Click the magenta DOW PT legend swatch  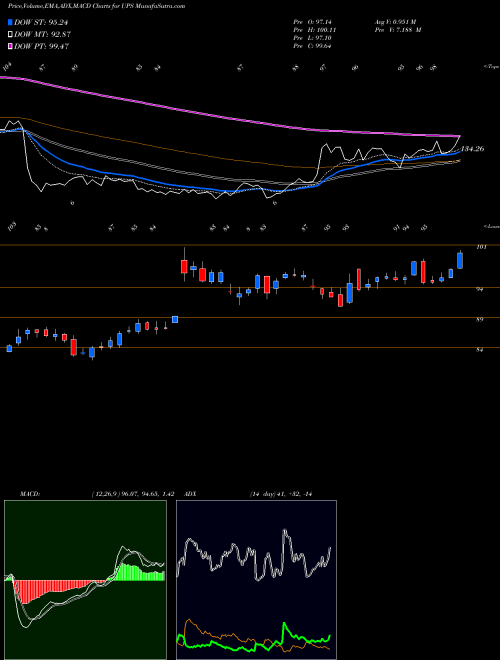[11, 46]
